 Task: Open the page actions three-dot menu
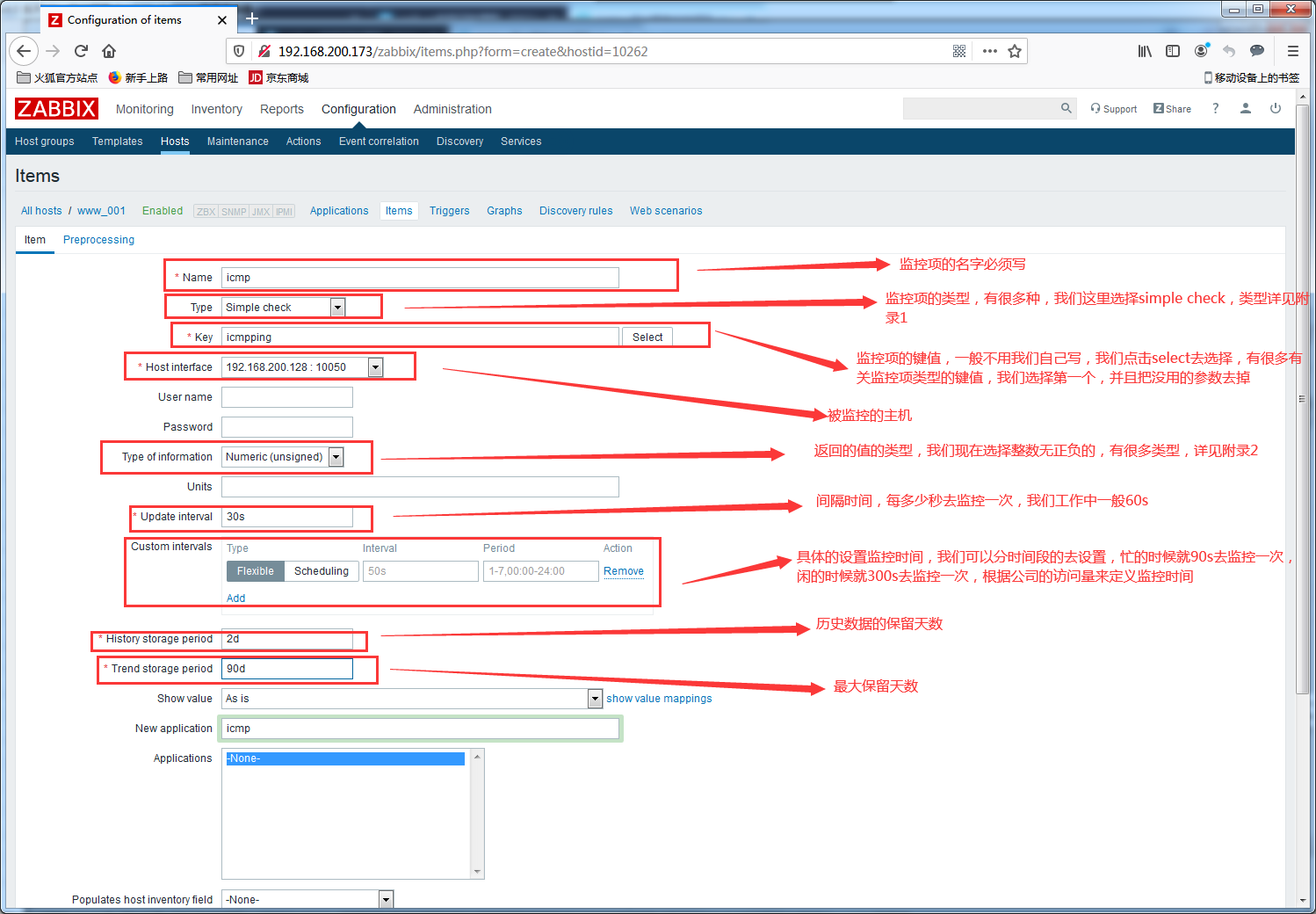[x=990, y=51]
